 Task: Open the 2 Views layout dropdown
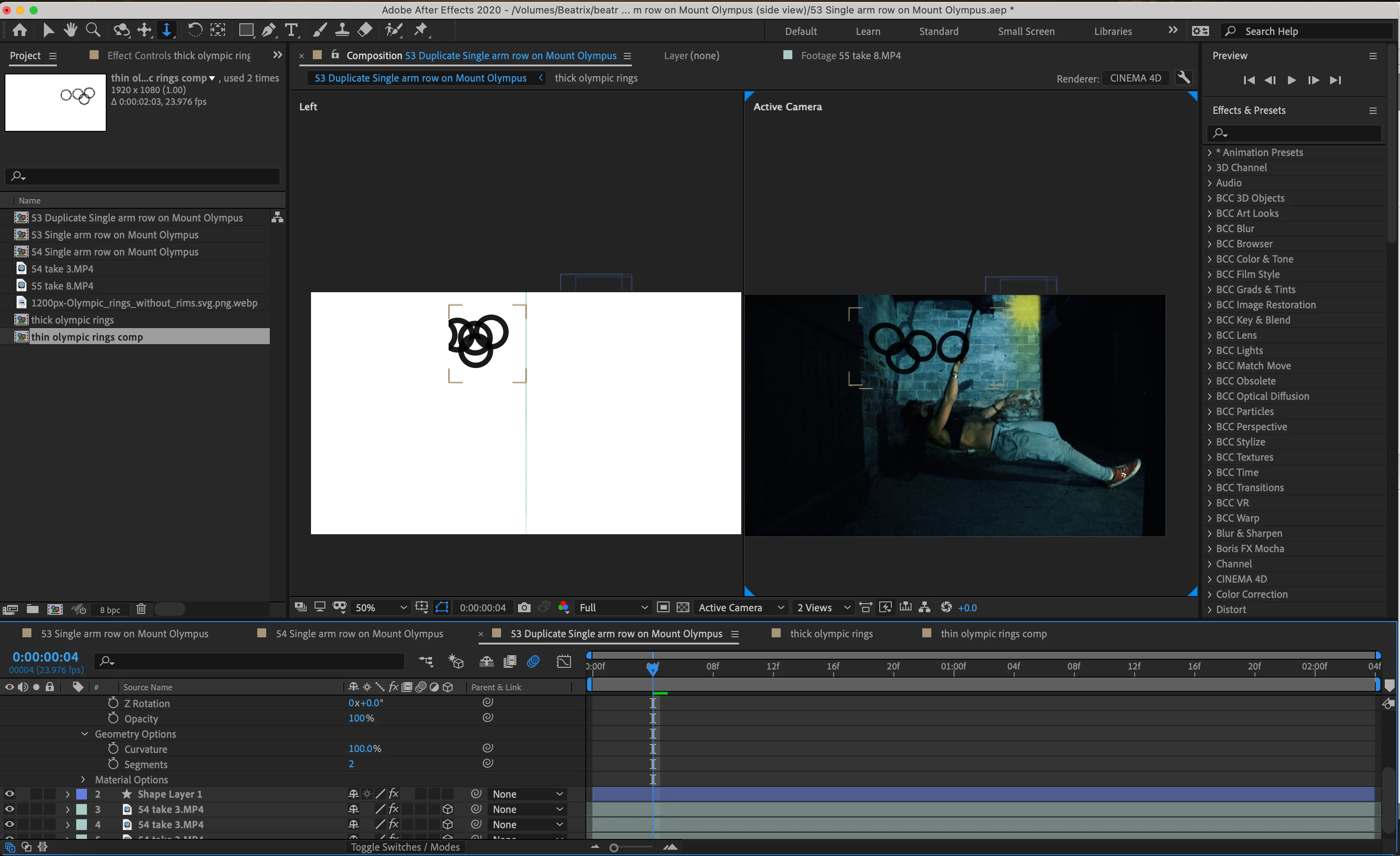point(823,608)
